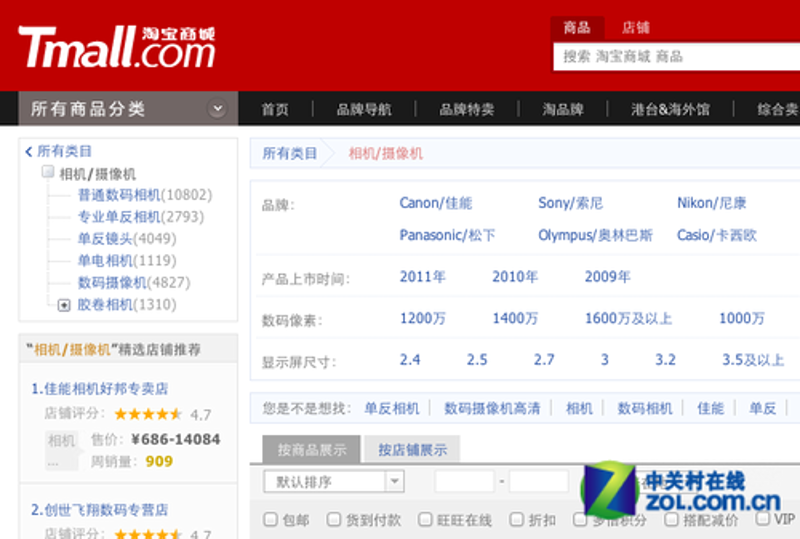Expand the 胶卷相机 plus icon

pyautogui.click(x=64, y=305)
